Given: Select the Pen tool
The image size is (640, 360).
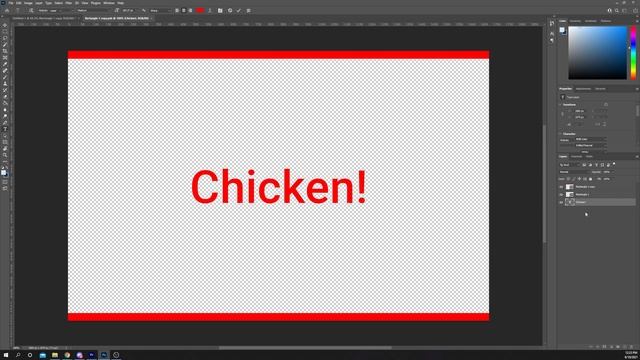Looking at the screenshot, I should (x=5, y=122).
